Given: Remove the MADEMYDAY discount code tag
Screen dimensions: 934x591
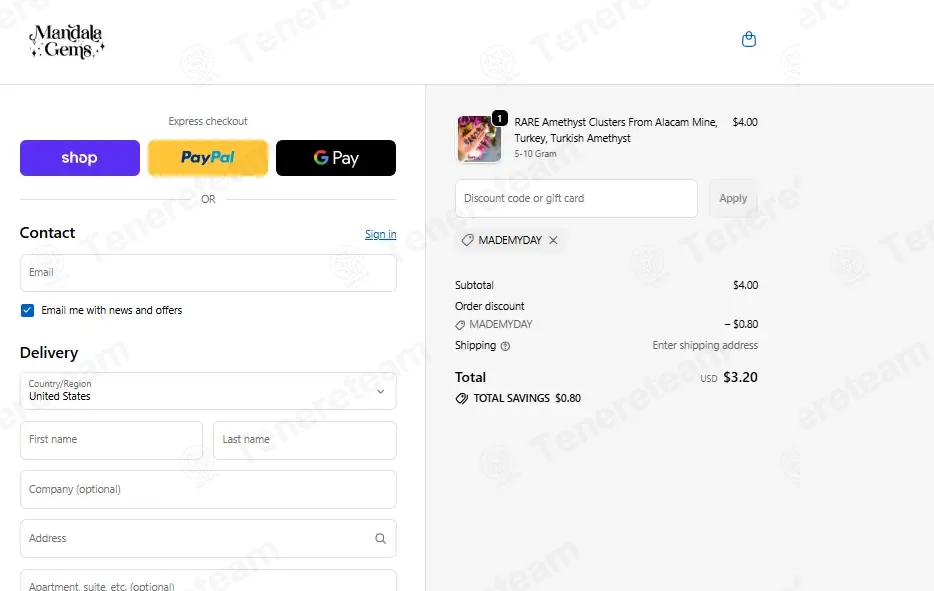Looking at the screenshot, I should (x=553, y=240).
